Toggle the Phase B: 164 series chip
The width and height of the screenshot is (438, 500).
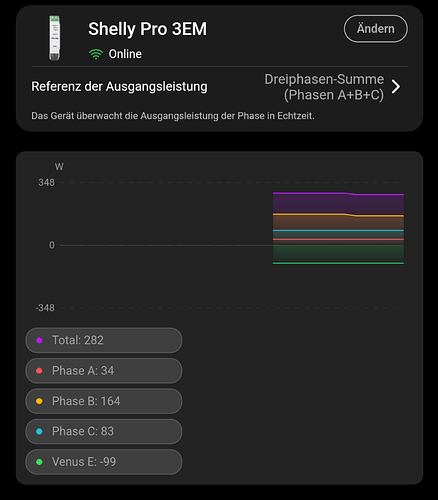coord(104,401)
